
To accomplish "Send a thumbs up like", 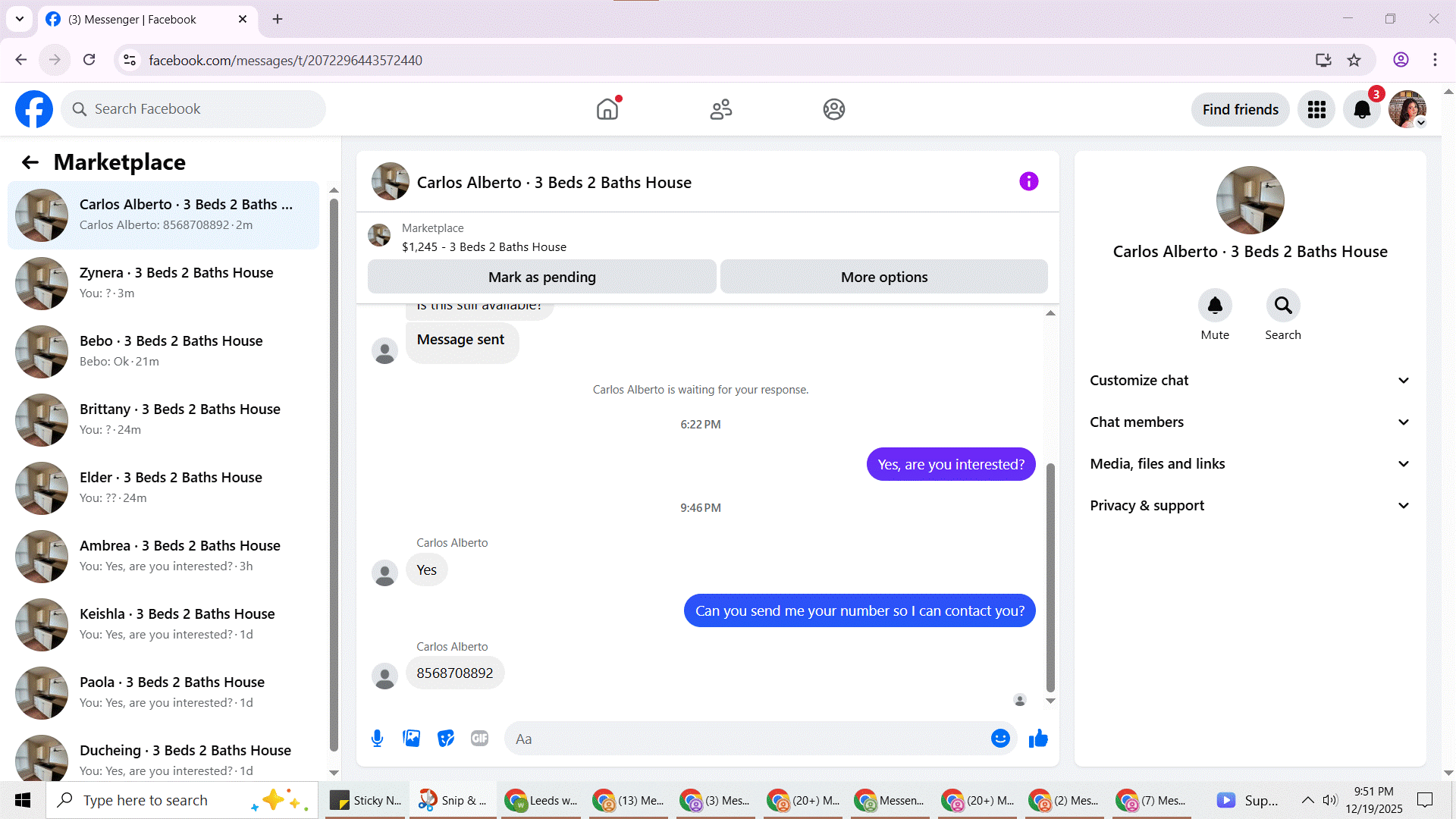I will (1038, 739).
